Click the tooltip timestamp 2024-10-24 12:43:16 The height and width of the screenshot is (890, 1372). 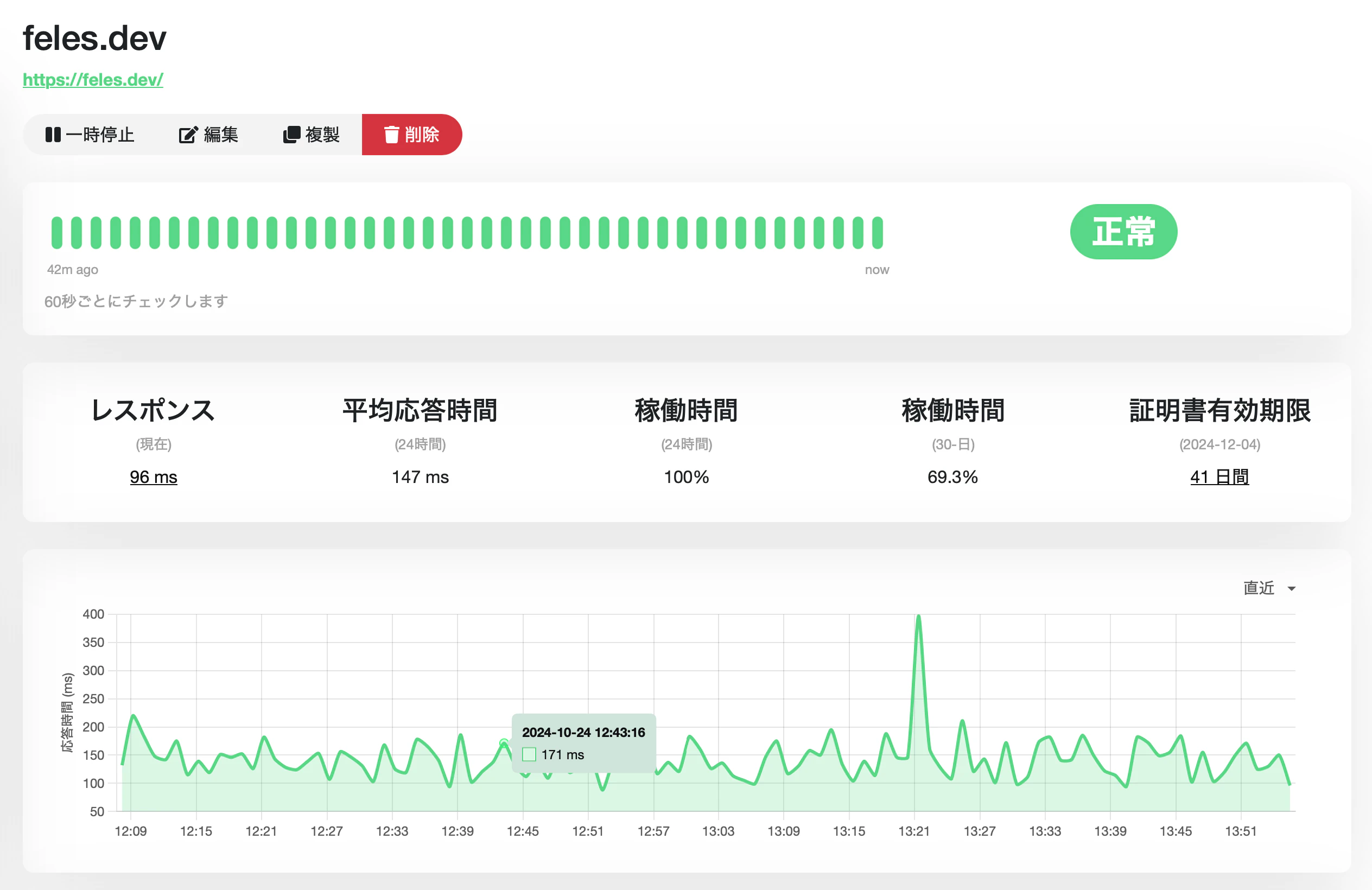pyautogui.click(x=583, y=732)
